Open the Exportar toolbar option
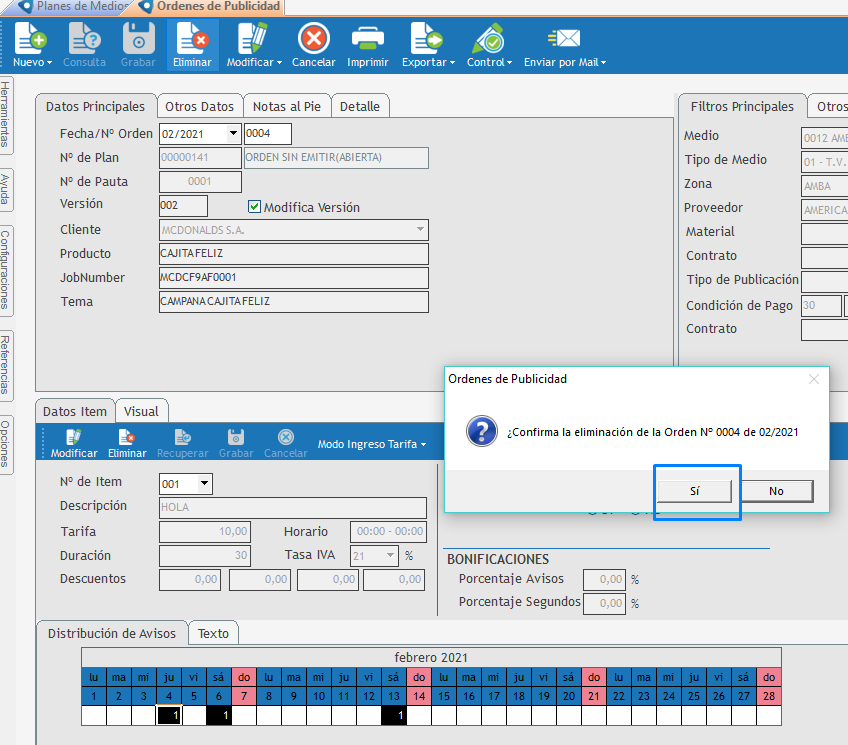The height and width of the screenshot is (745, 848). click(428, 40)
